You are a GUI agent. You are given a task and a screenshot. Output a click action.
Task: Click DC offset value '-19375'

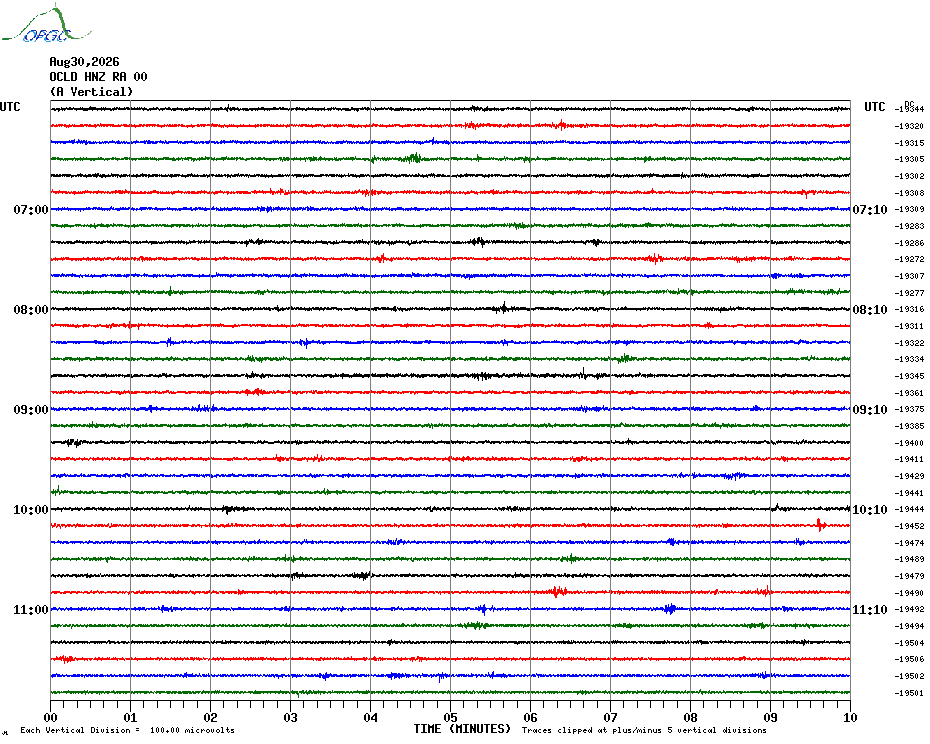tap(909, 409)
